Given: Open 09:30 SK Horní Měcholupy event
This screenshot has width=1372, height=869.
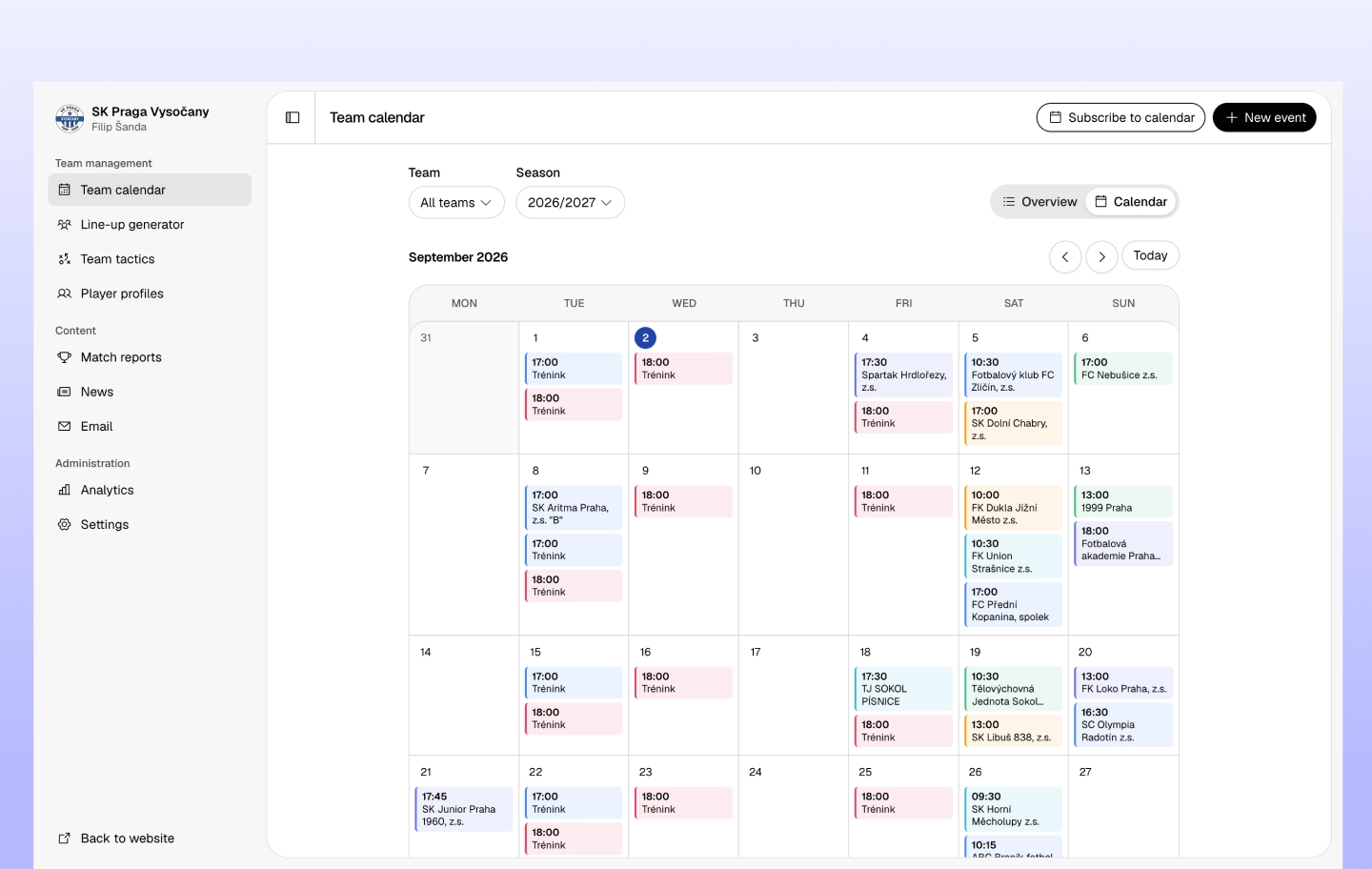Looking at the screenshot, I should point(1013,809).
